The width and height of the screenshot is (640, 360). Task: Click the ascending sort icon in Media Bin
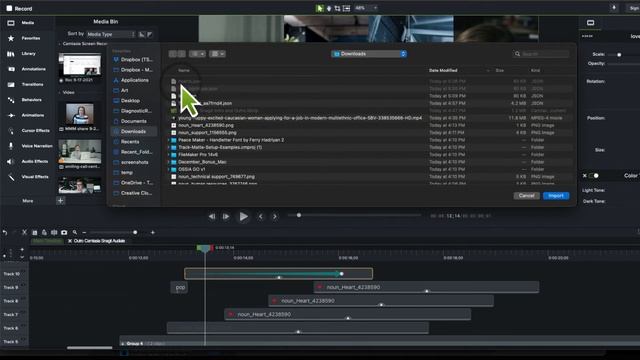coord(142,34)
